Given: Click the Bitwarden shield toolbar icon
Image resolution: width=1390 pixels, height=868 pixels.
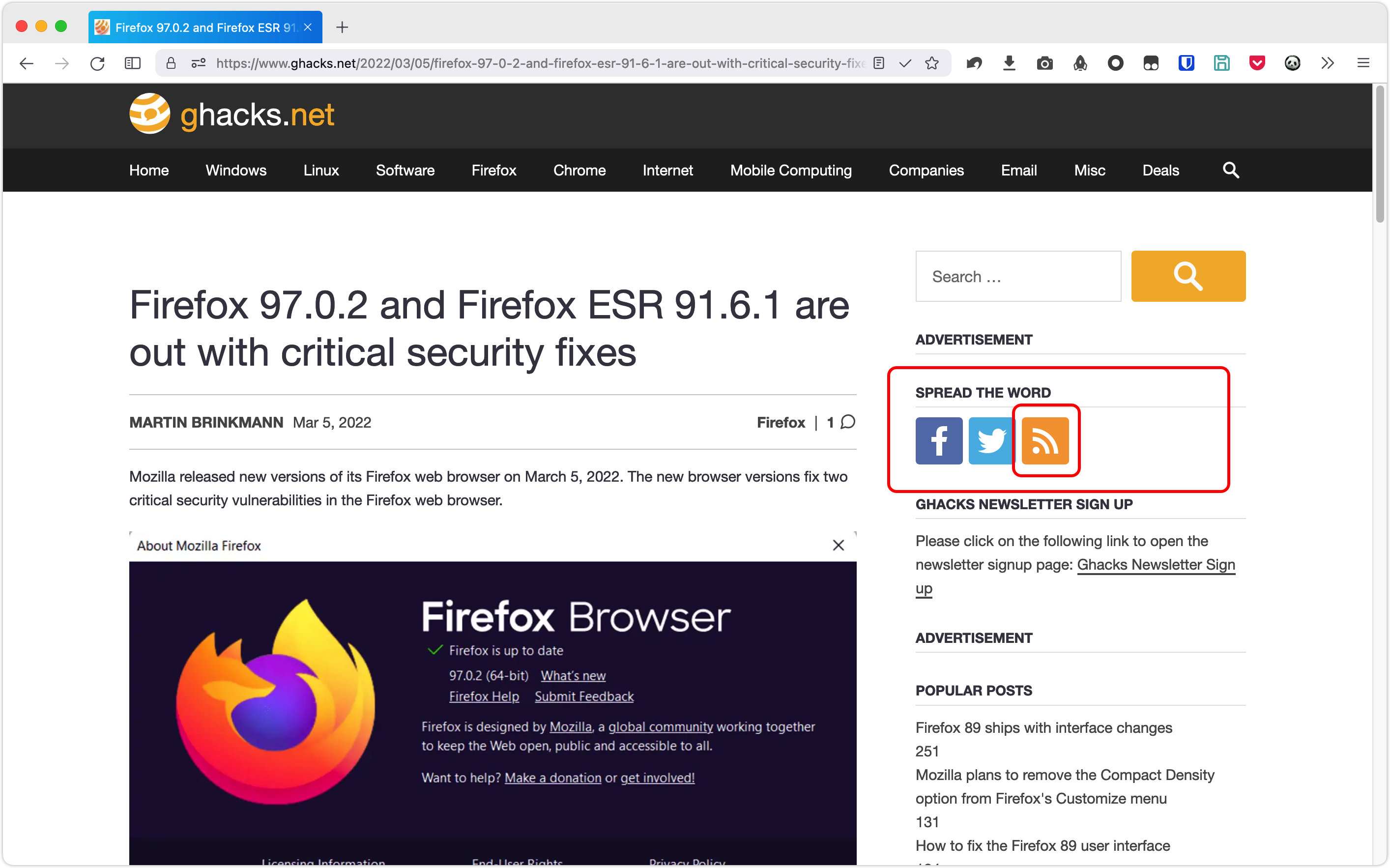Looking at the screenshot, I should (x=1186, y=63).
